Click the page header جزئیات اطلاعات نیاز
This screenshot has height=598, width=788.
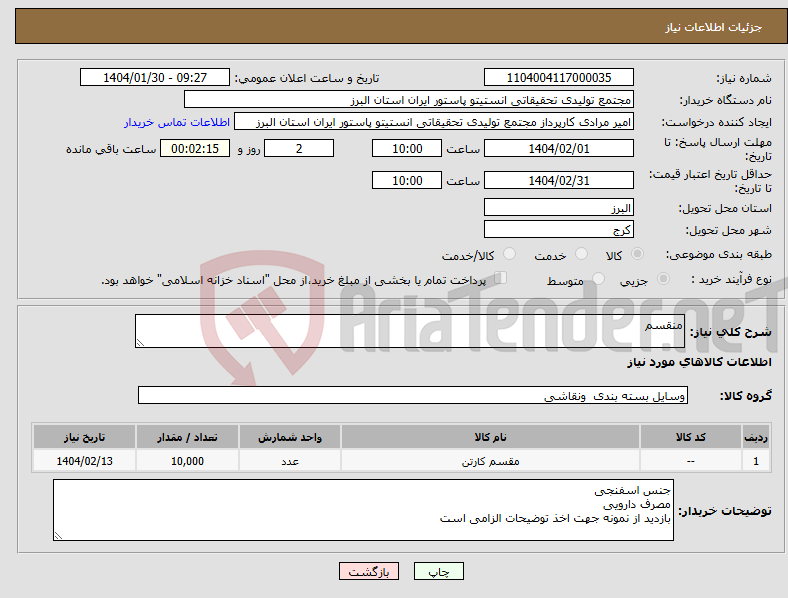[x=714, y=27]
